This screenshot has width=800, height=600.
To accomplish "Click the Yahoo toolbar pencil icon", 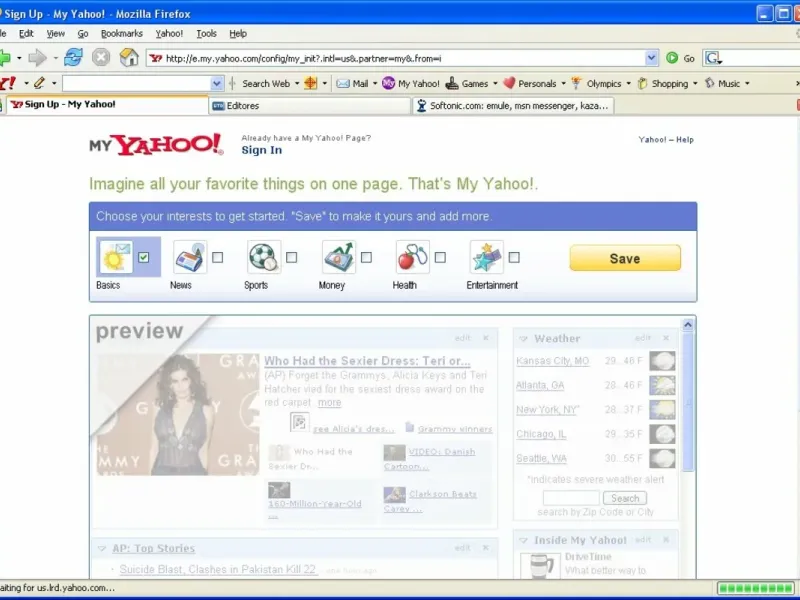I will coord(39,83).
